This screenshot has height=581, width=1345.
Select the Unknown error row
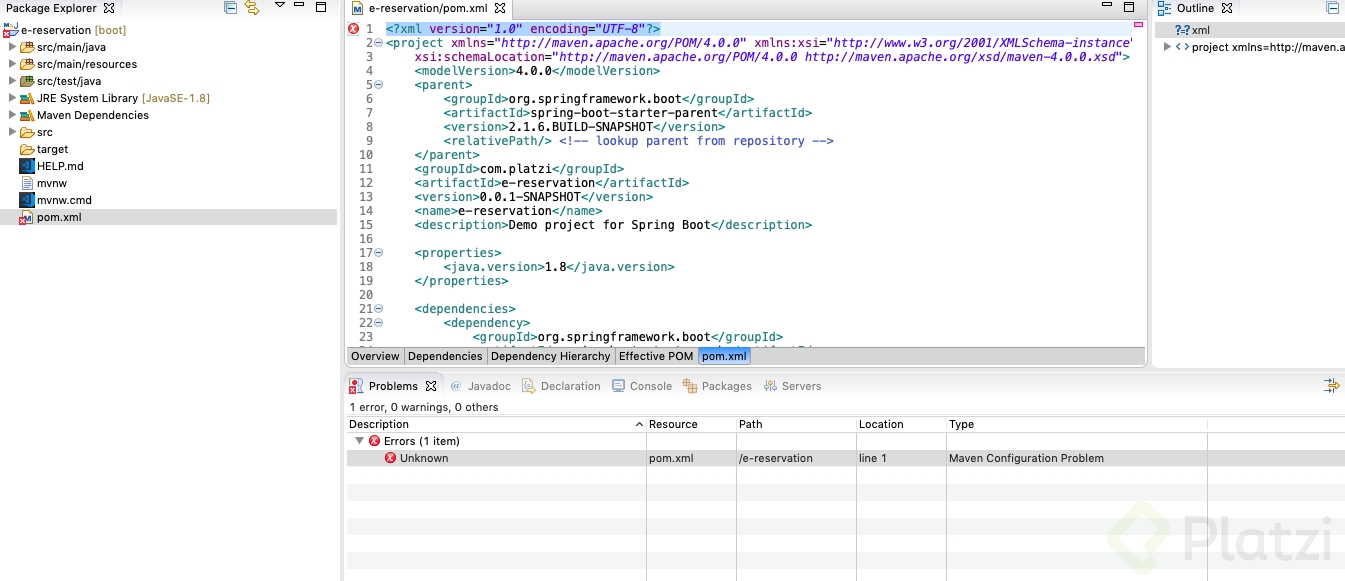(x=846, y=458)
